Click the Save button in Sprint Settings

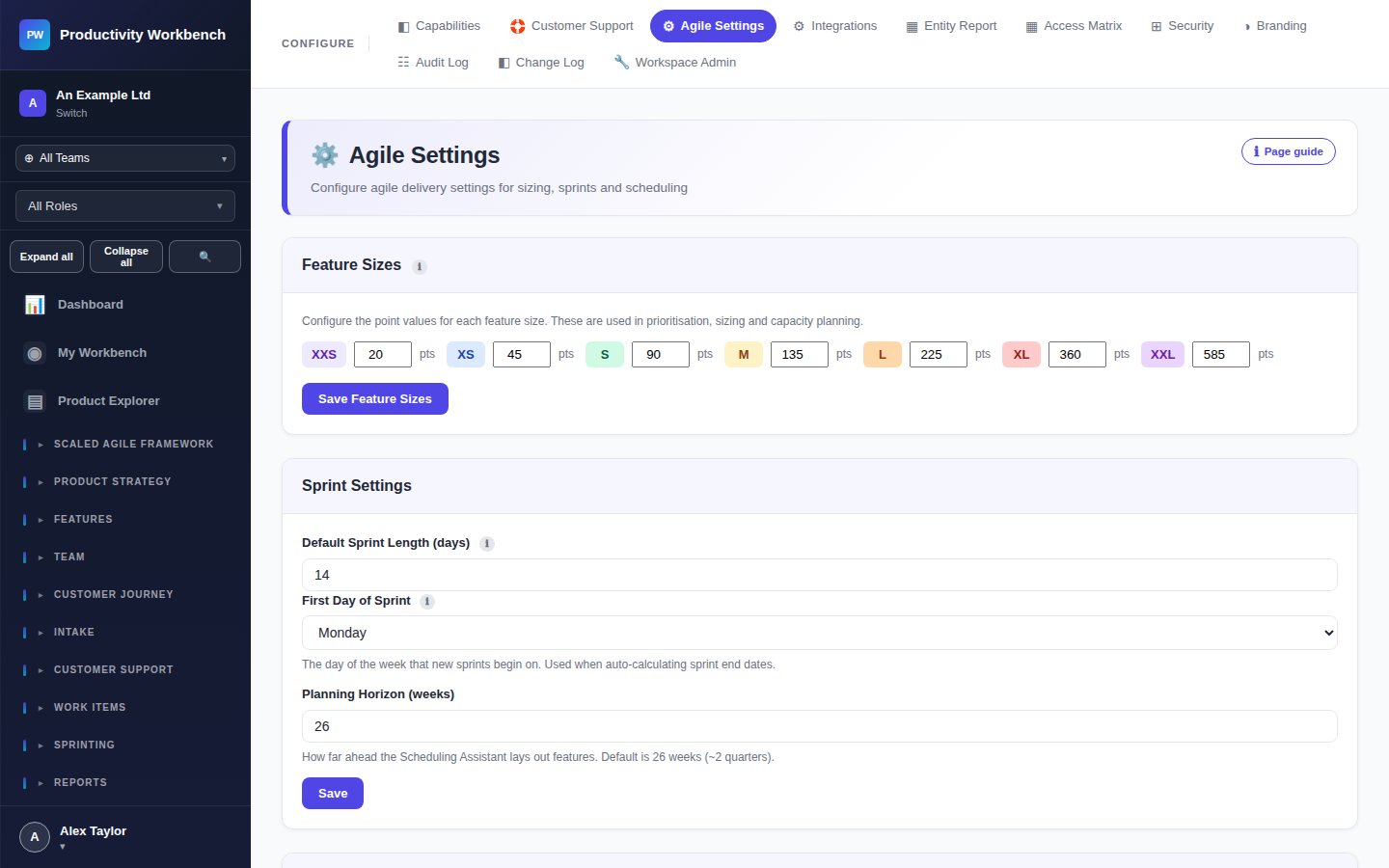coord(333,794)
